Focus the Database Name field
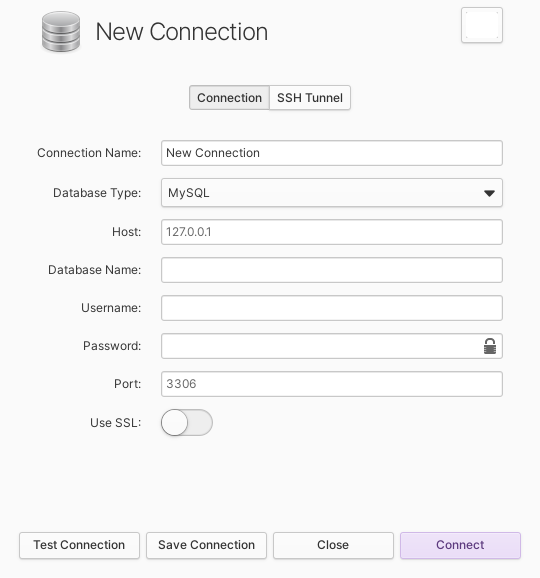Image resolution: width=540 pixels, height=578 pixels. pos(332,270)
